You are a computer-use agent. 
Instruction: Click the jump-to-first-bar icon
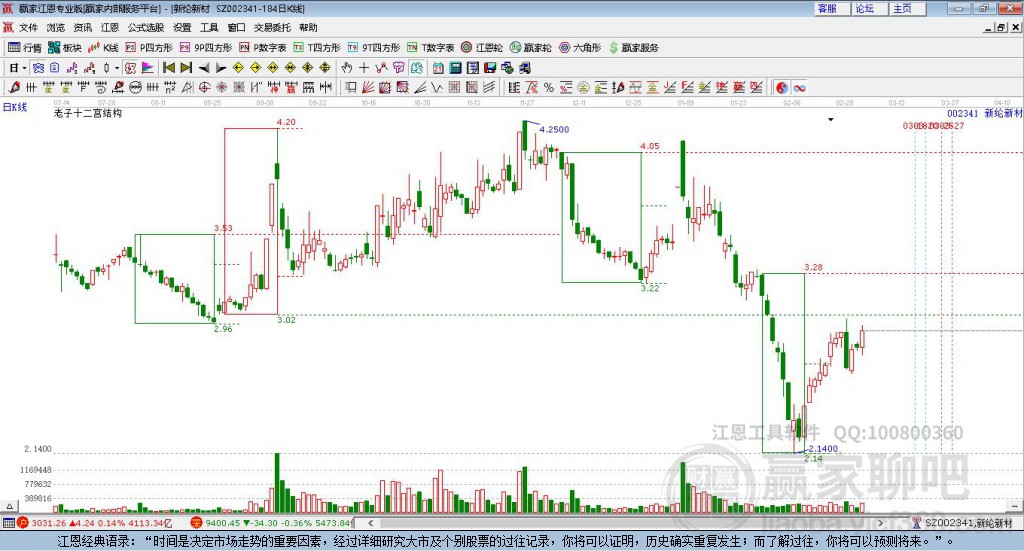(x=168, y=67)
